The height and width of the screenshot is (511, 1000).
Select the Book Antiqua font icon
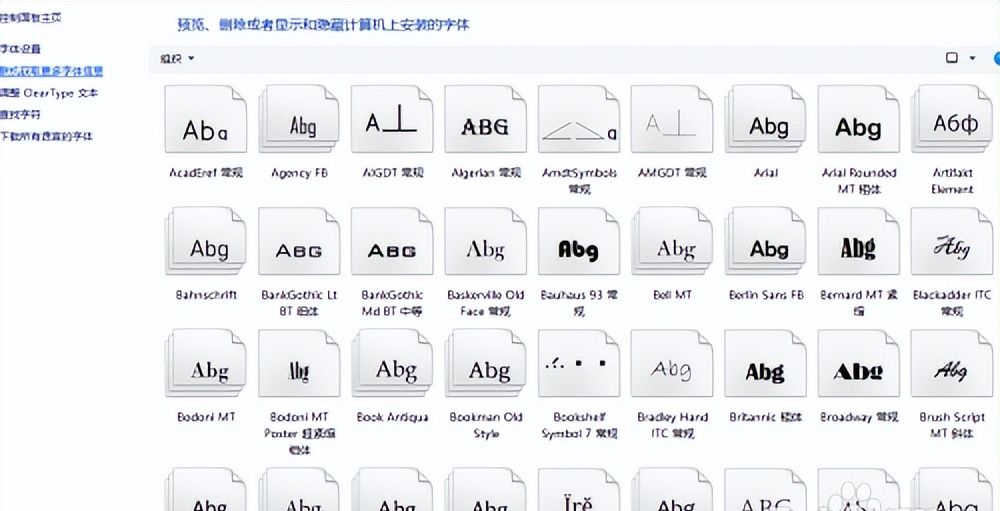392,363
